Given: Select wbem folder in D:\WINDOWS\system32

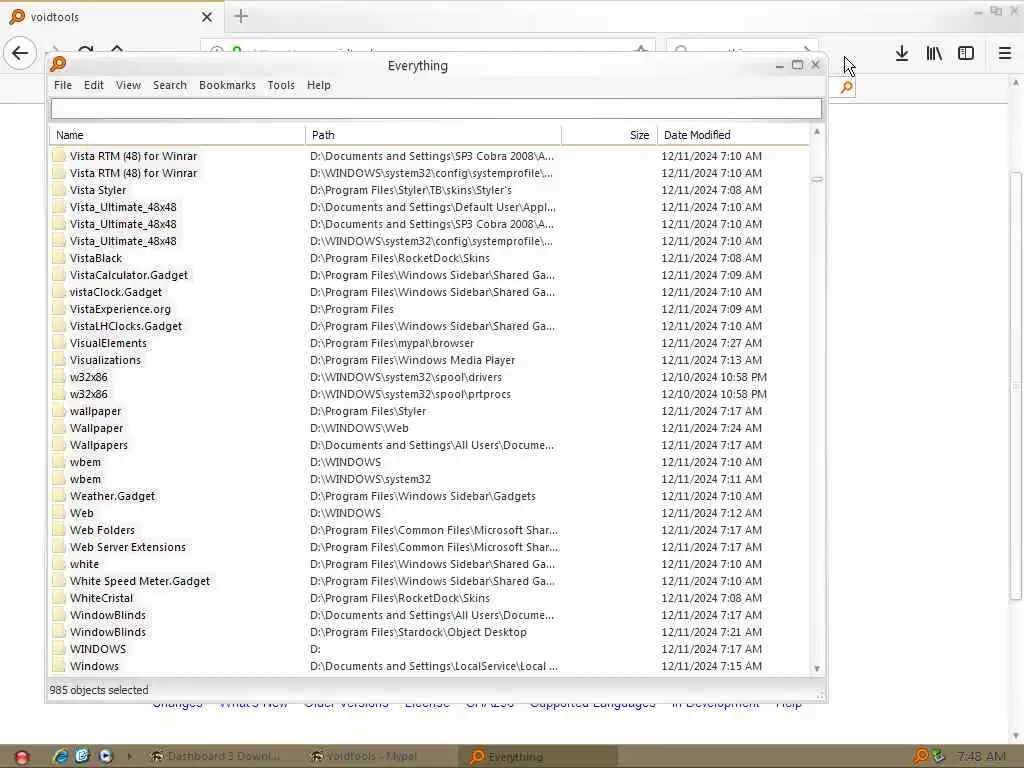Looking at the screenshot, I should click(430, 479).
